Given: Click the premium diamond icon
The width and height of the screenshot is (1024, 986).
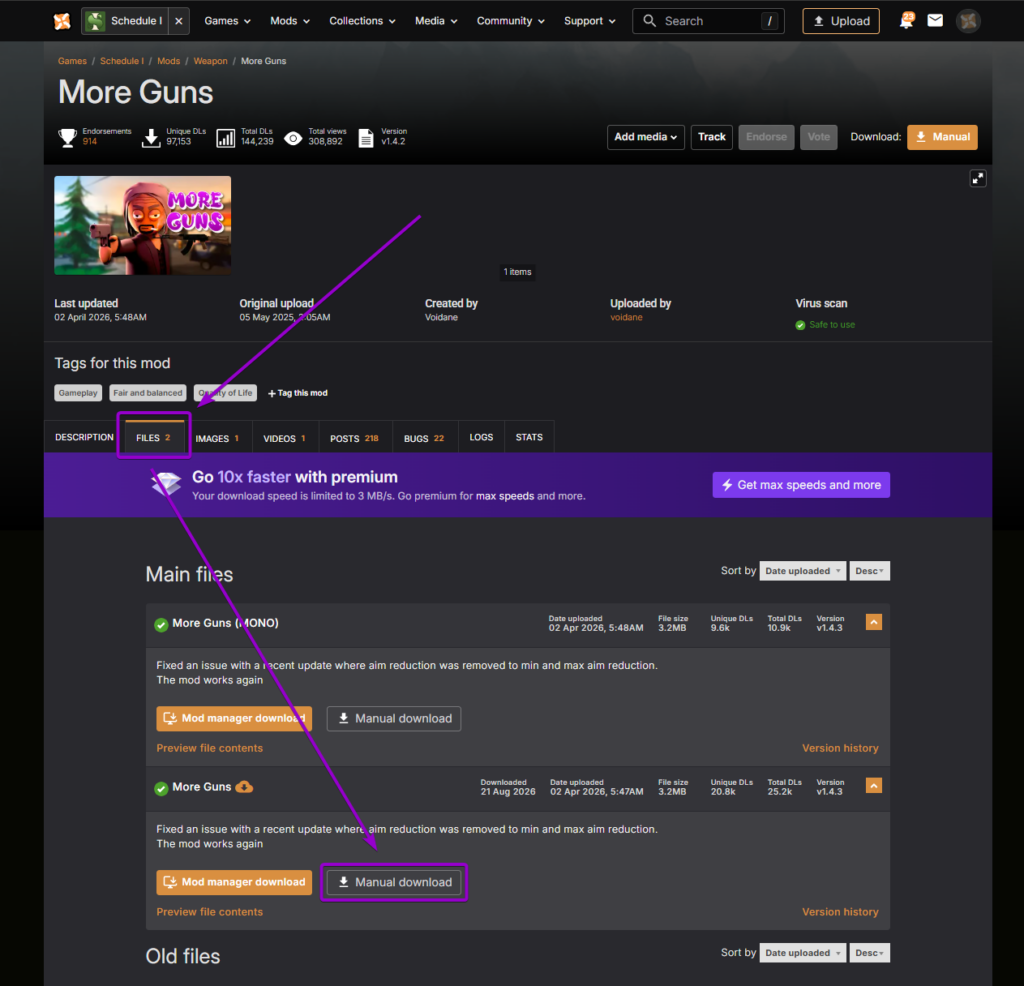Looking at the screenshot, I should pyautogui.click(x=166, y=484).
